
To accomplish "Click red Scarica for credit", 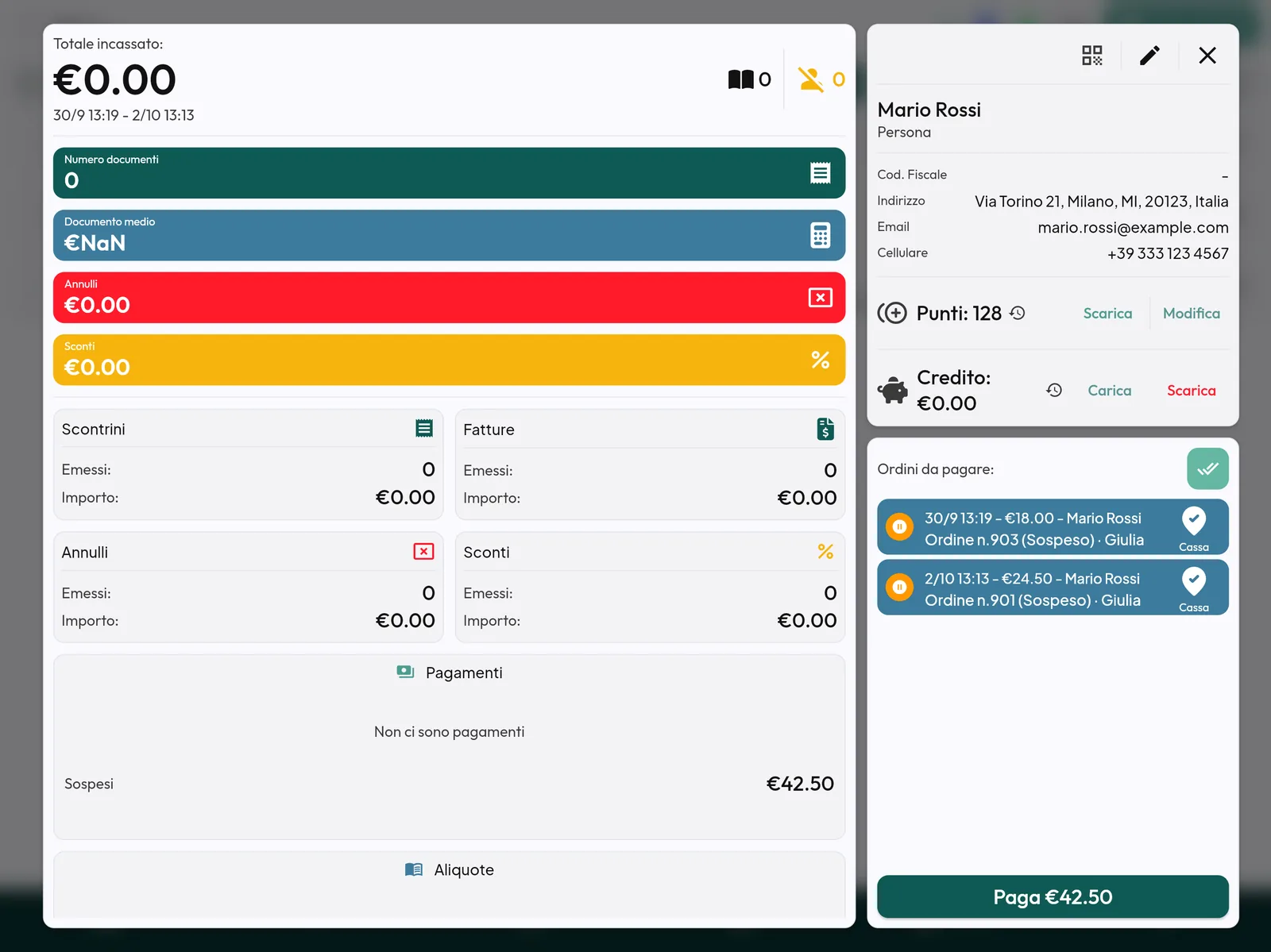I will 1191,391.
